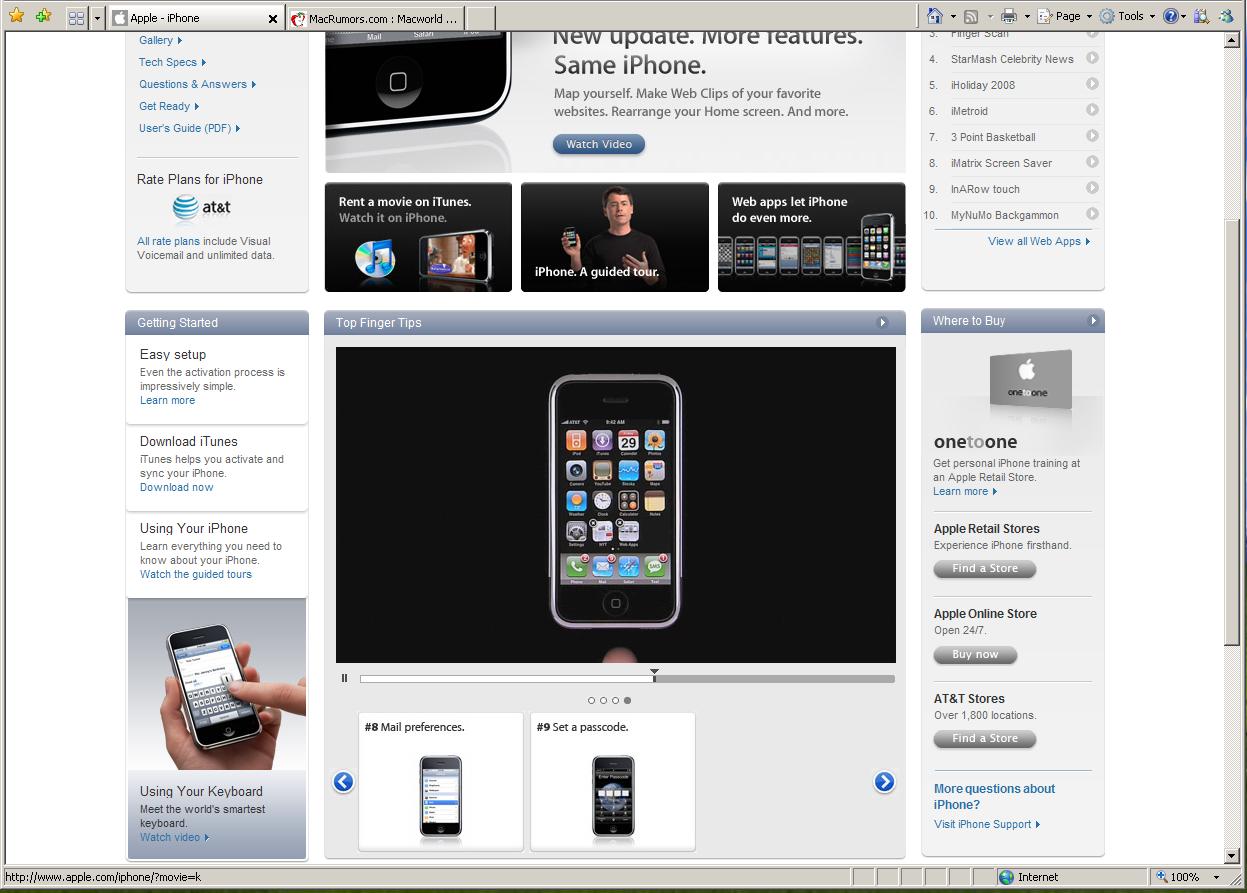Open the #8 Mail preferences tip
Image resolution: width=1247 pixels, height=893 pixels.
click(441, 781)
